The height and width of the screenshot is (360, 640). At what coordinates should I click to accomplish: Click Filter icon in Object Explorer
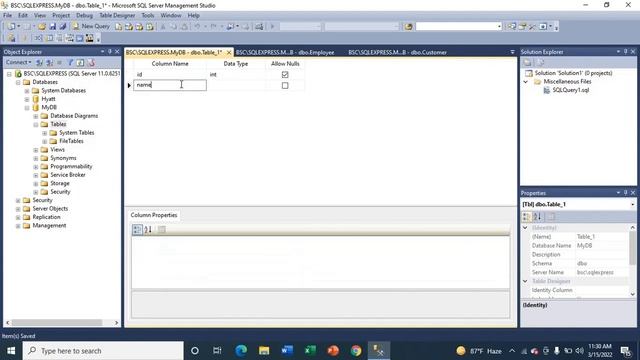[x=70, y=62]
